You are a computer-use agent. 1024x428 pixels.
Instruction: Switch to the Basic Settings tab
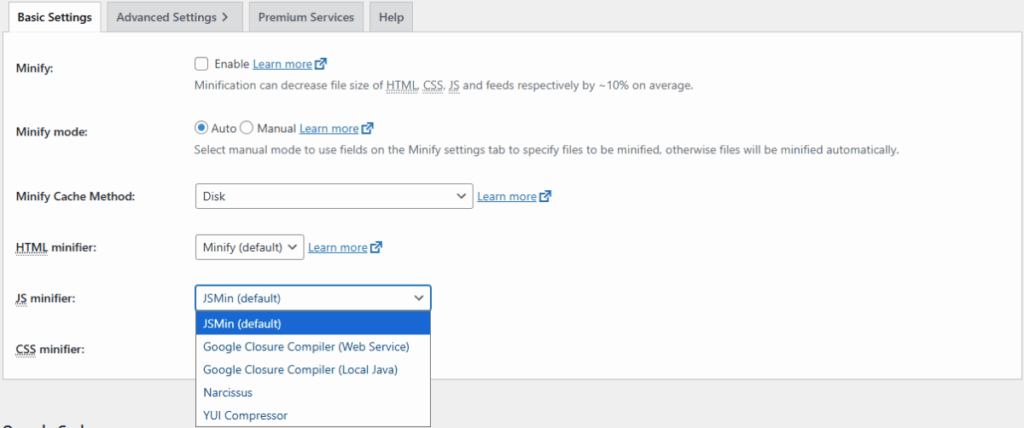54,17
